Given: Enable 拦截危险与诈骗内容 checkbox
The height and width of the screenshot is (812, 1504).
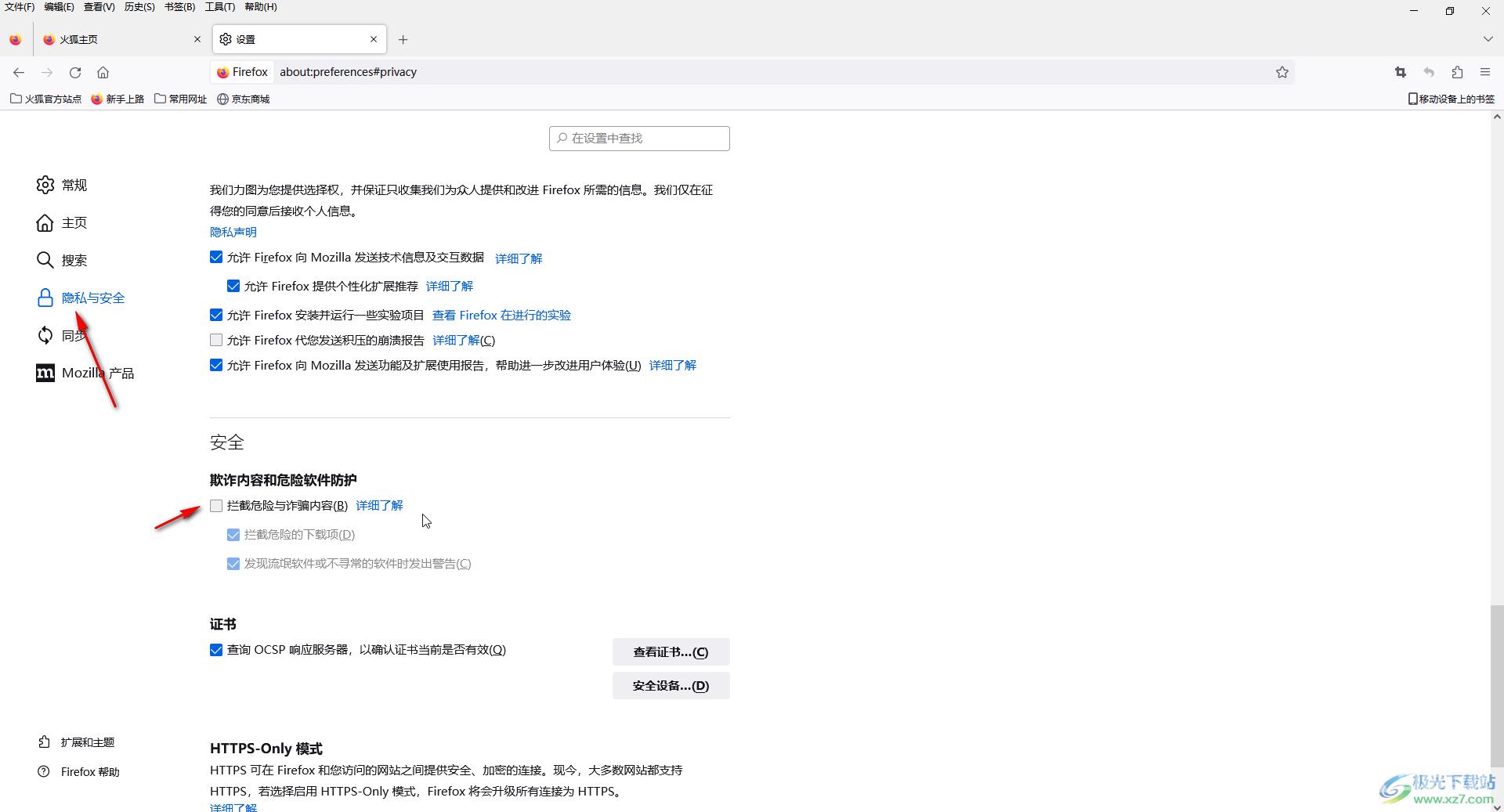Looking at the screenshot, I should point(216,506).
